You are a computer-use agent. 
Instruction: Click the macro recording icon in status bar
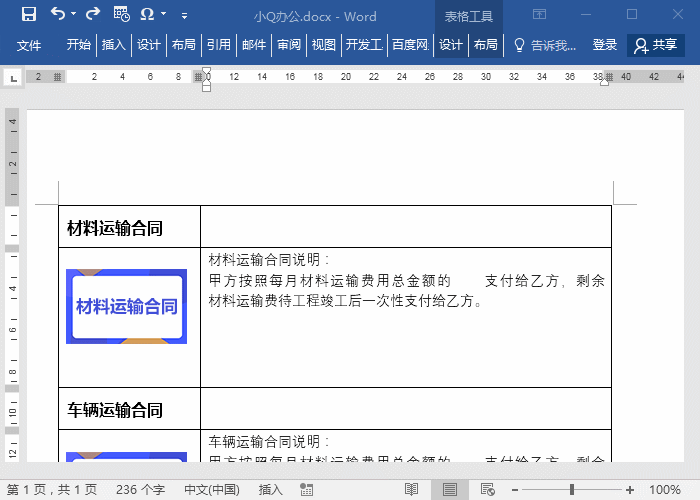[x=306, y=490]
